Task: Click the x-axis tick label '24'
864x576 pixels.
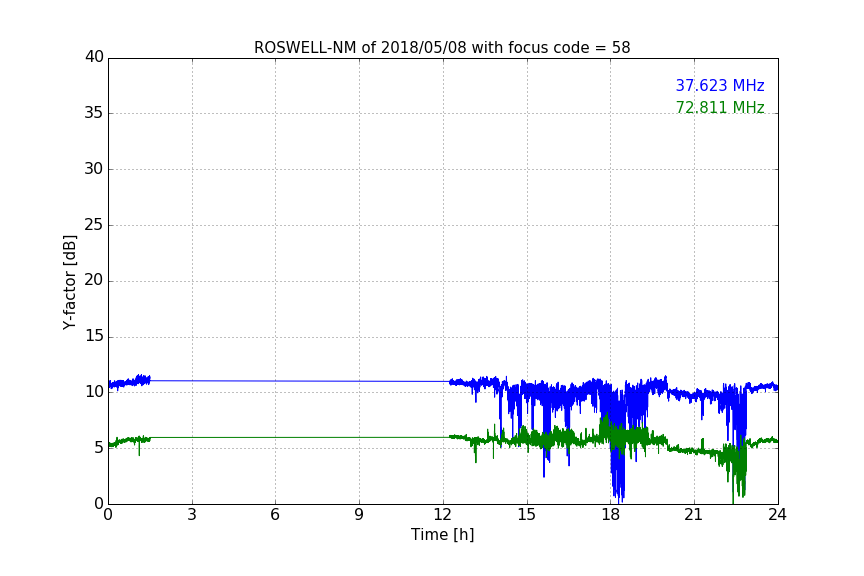Action: tap(777, 515)
